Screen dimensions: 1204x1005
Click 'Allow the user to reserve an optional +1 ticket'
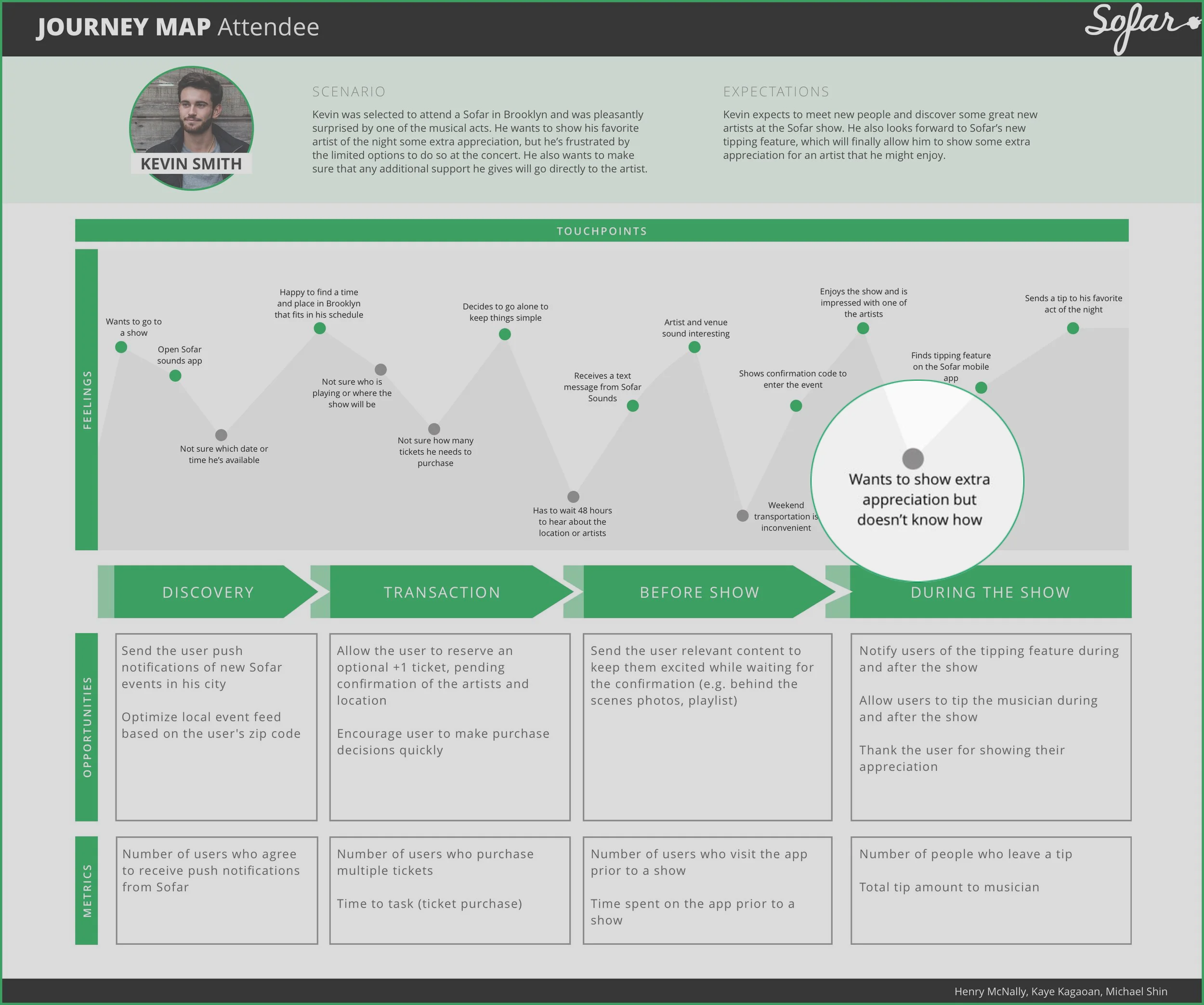click(433, 676)
